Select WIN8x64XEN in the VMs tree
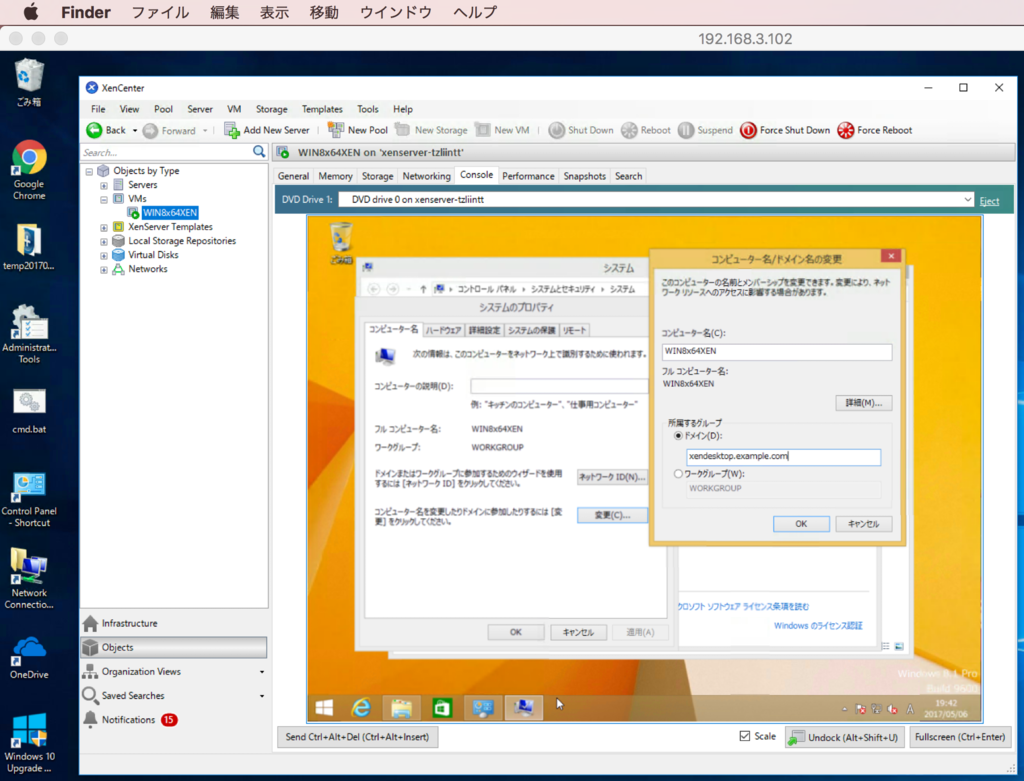The image size is (1024, 781). pos(170,213)
